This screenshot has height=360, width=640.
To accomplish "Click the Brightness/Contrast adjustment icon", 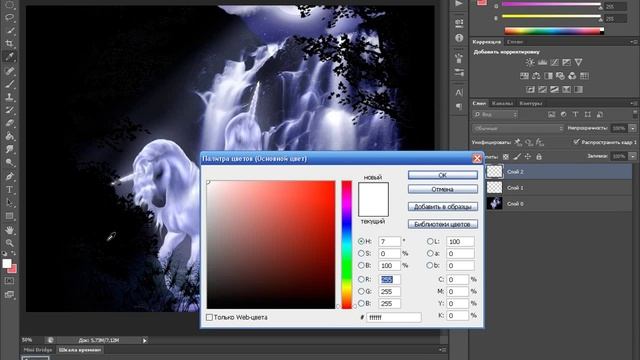I will pyautogui.click(x=530, y=62).
